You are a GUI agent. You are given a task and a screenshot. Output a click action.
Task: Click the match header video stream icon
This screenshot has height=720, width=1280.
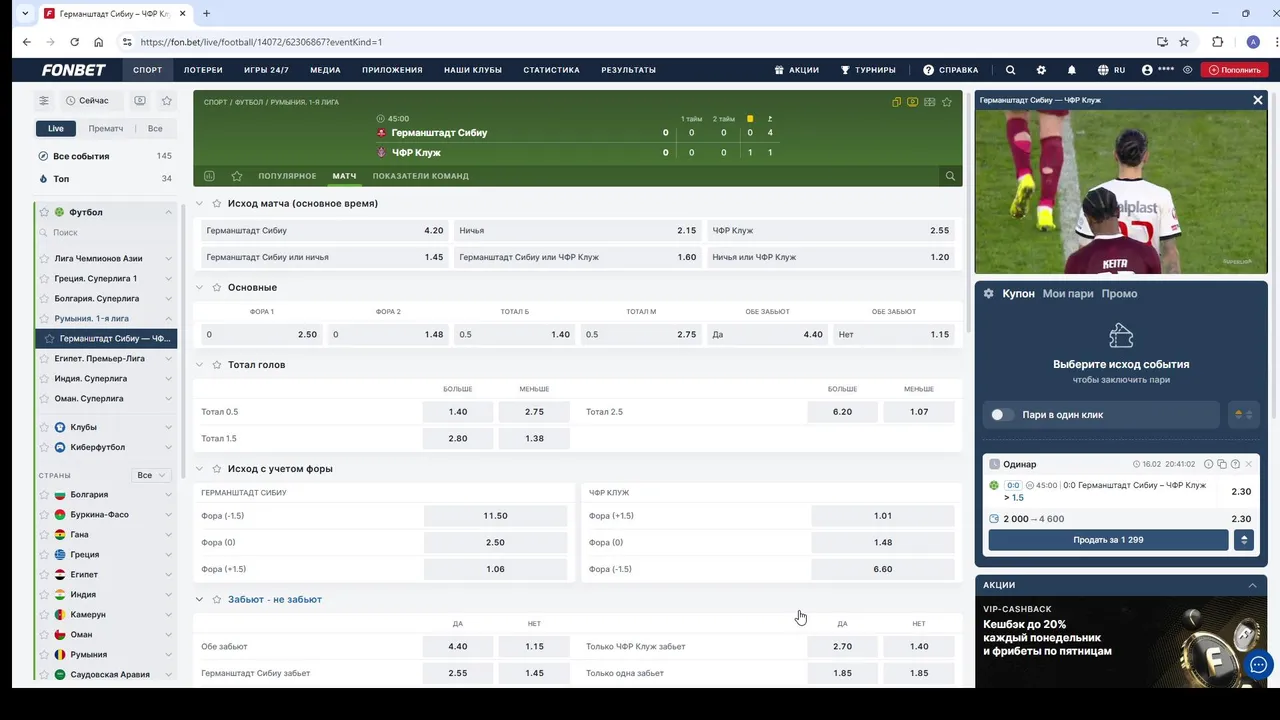point(913,102)
